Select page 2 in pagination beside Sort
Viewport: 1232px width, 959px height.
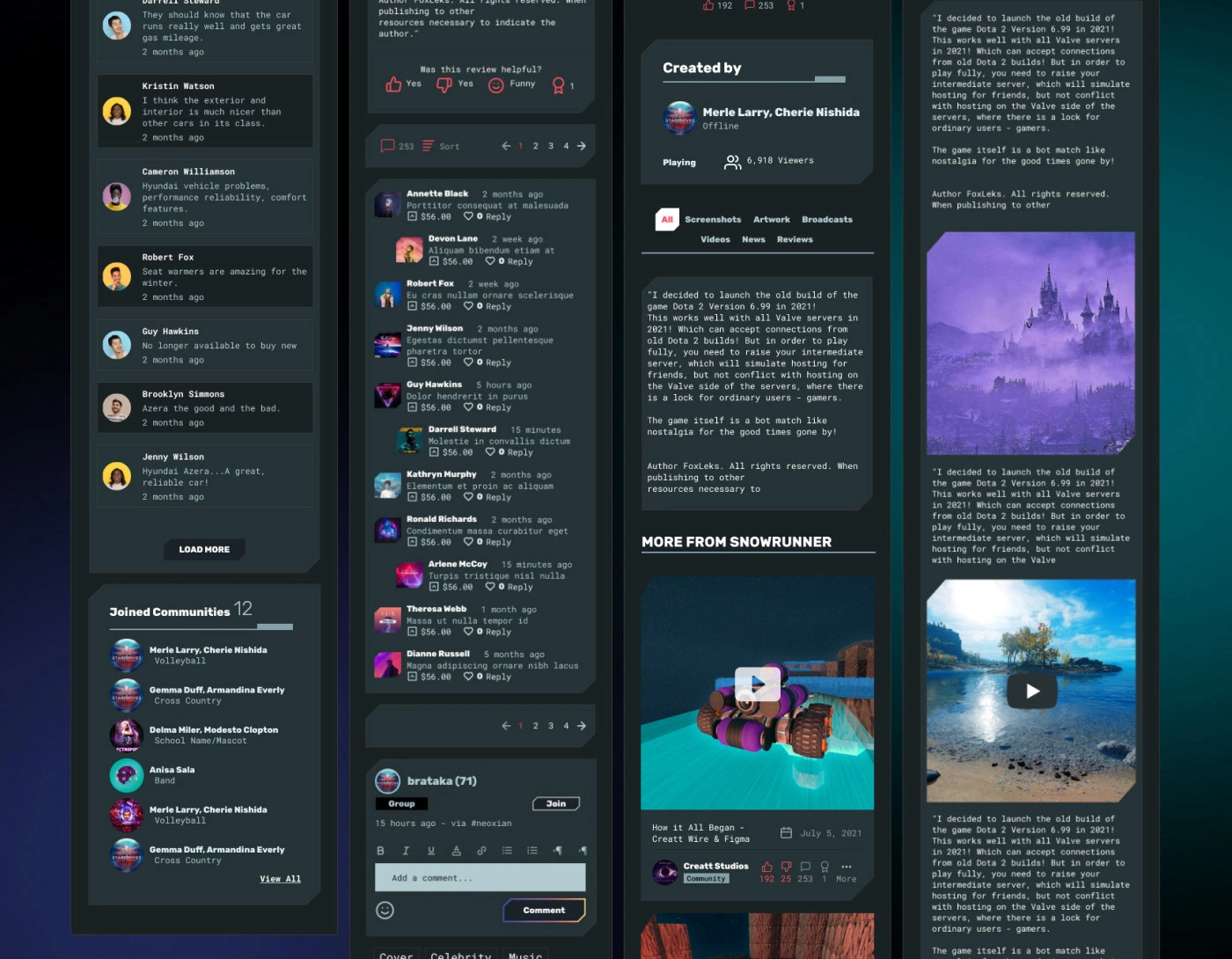535,146
